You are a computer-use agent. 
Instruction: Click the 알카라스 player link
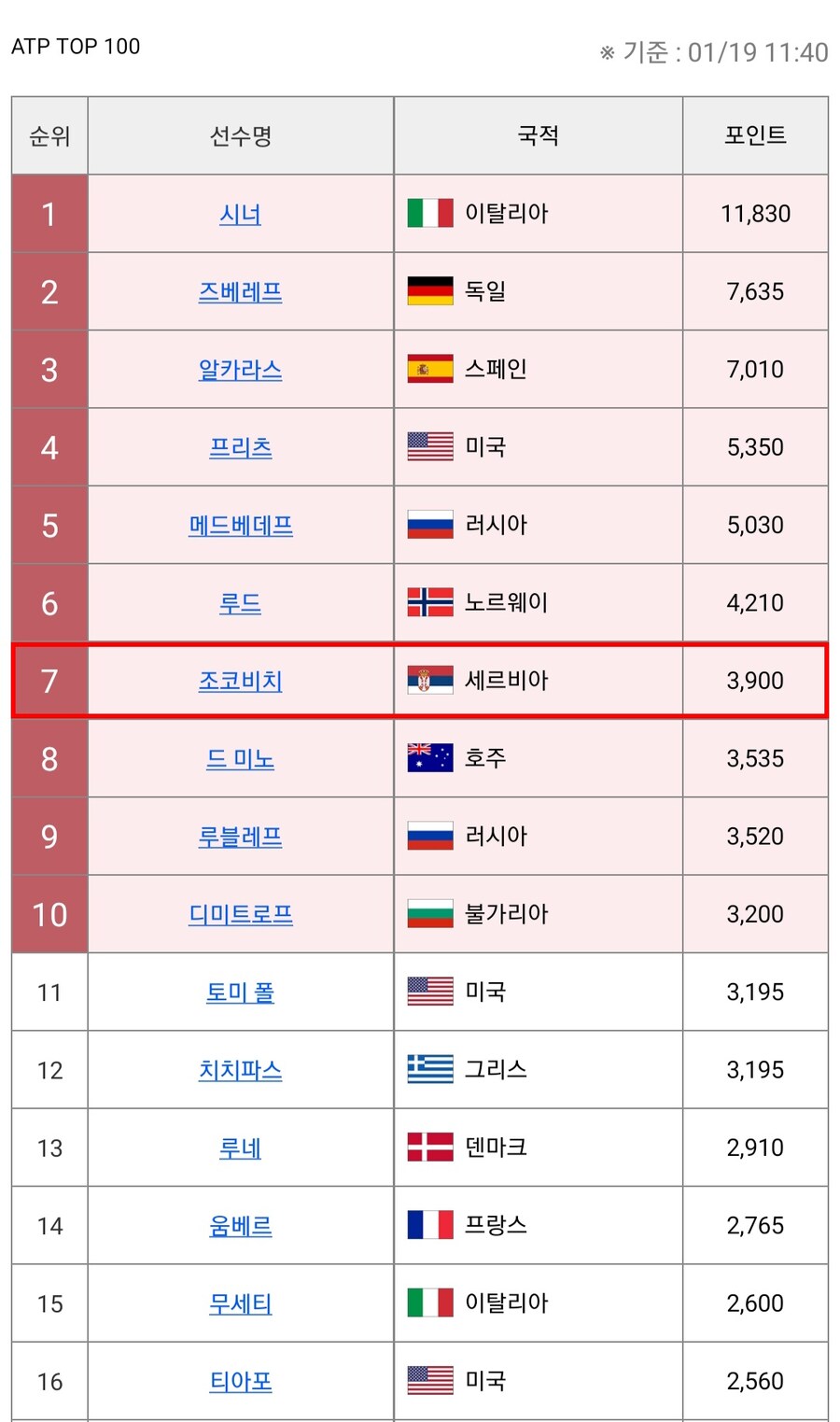(x=239, y=369)
